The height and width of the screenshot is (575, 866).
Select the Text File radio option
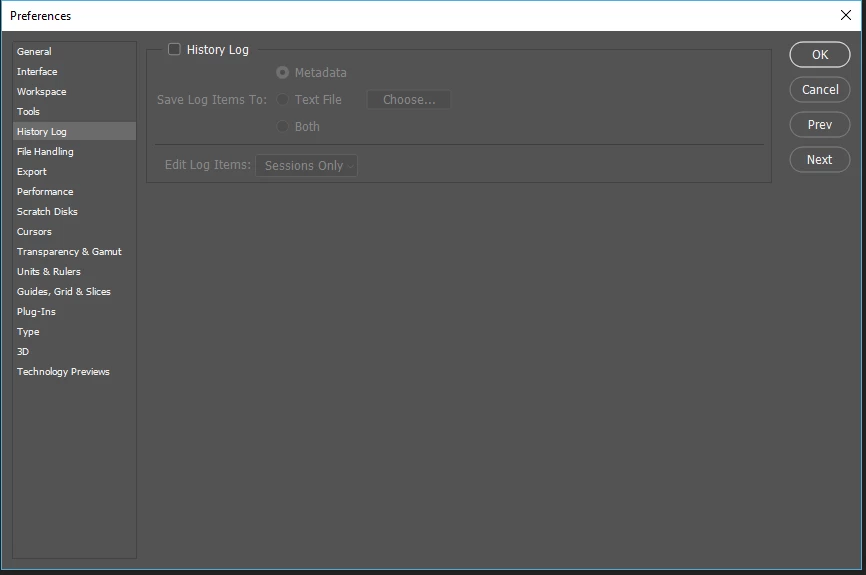[282, 99]
